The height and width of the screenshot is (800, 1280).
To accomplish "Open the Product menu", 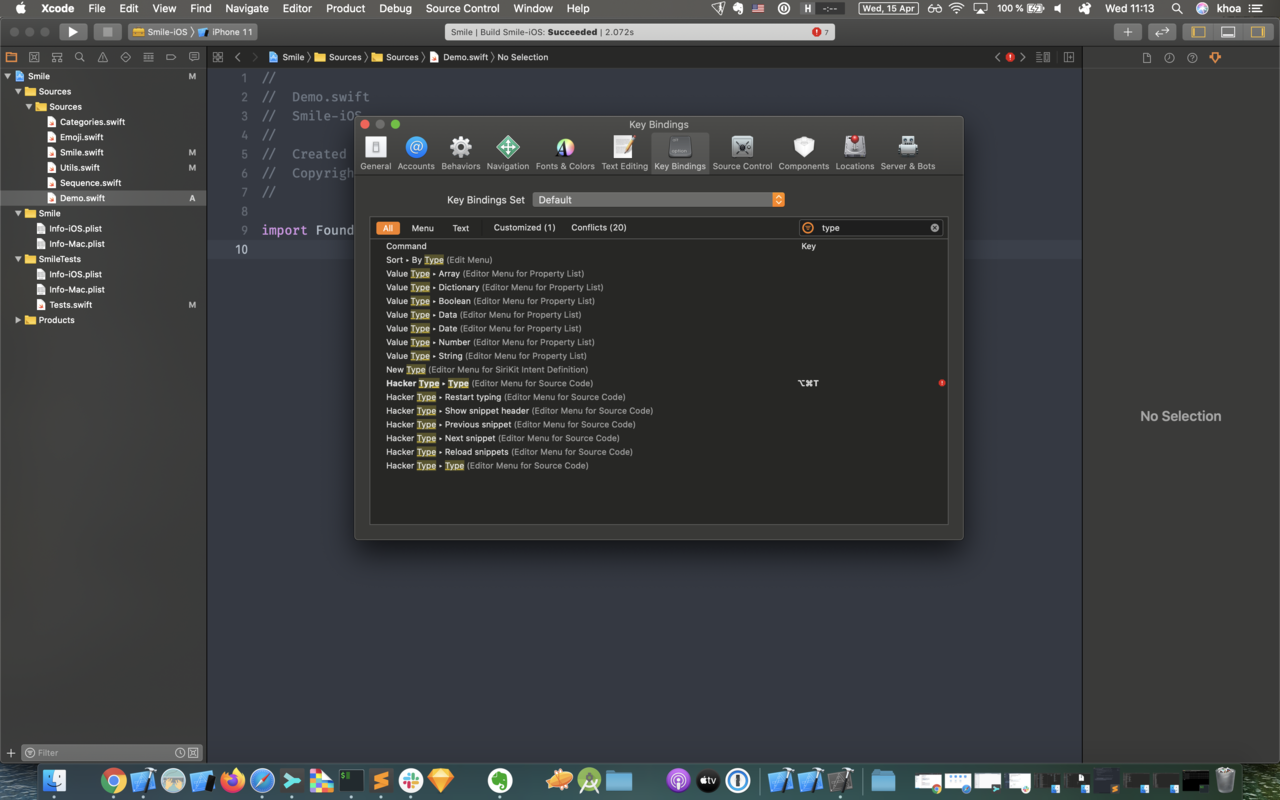I will (345, 8).
